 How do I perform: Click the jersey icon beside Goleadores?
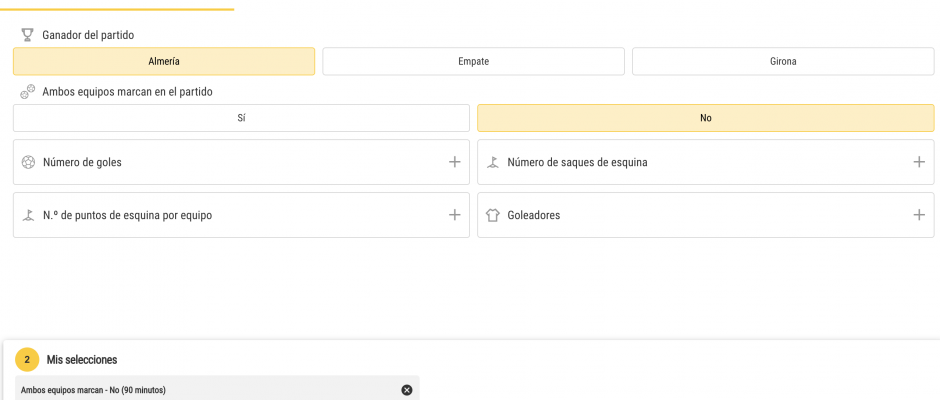pos(493,215)
